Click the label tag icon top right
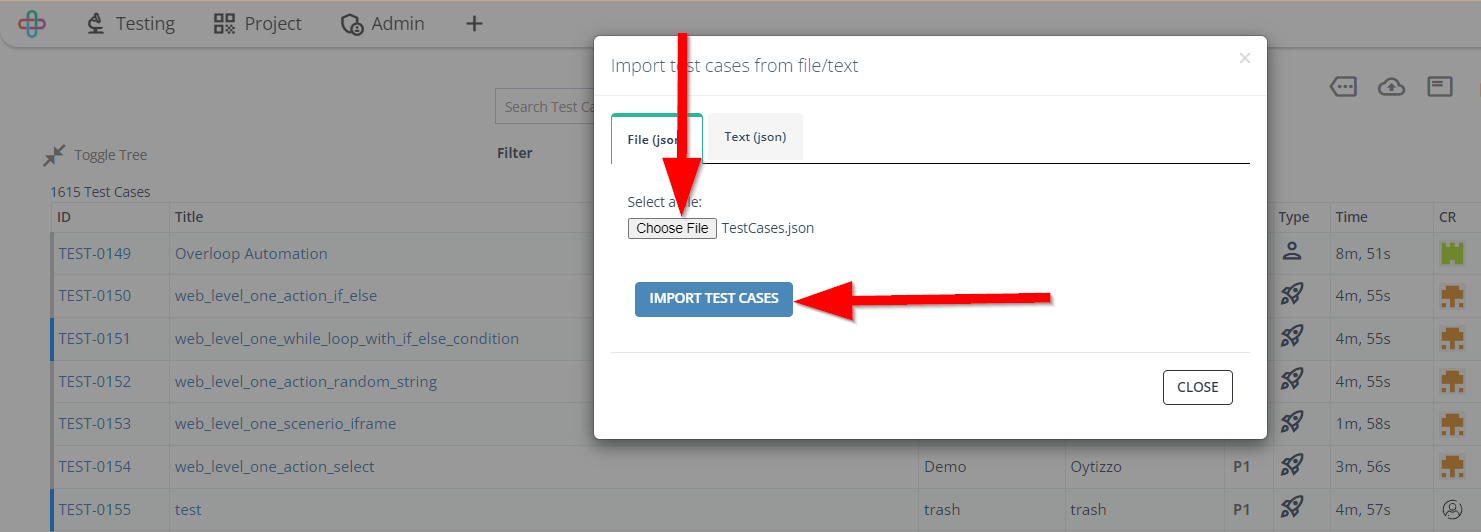 click(x=1343, y=87)
